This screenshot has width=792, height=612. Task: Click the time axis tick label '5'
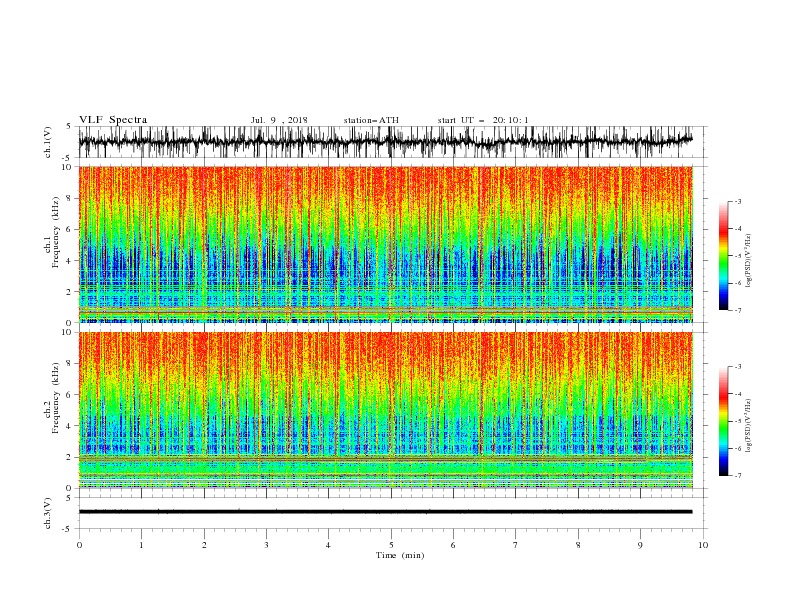pyautogui.click(x=391, y=545)
